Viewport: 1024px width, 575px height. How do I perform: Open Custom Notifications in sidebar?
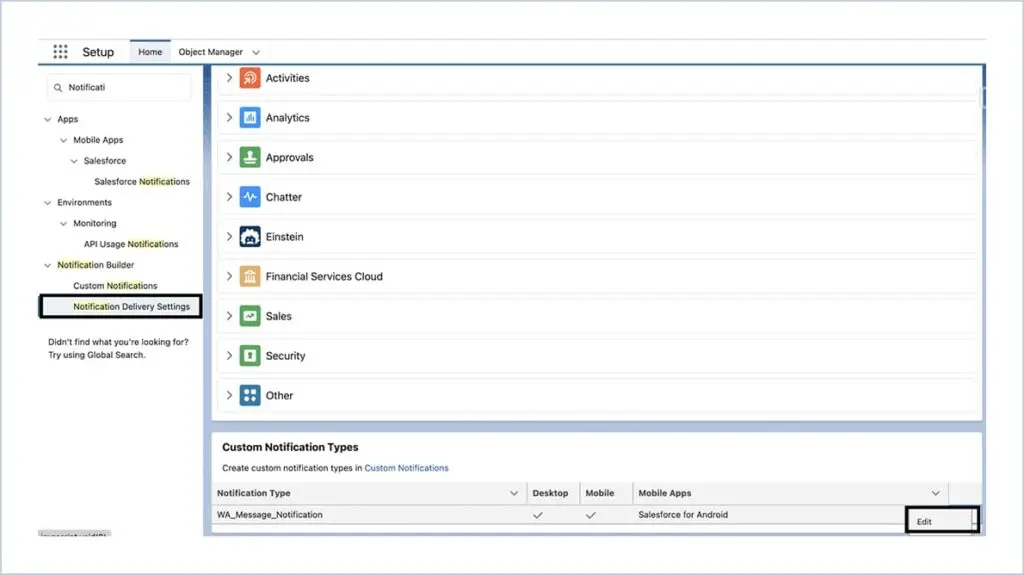click(115, 286)
